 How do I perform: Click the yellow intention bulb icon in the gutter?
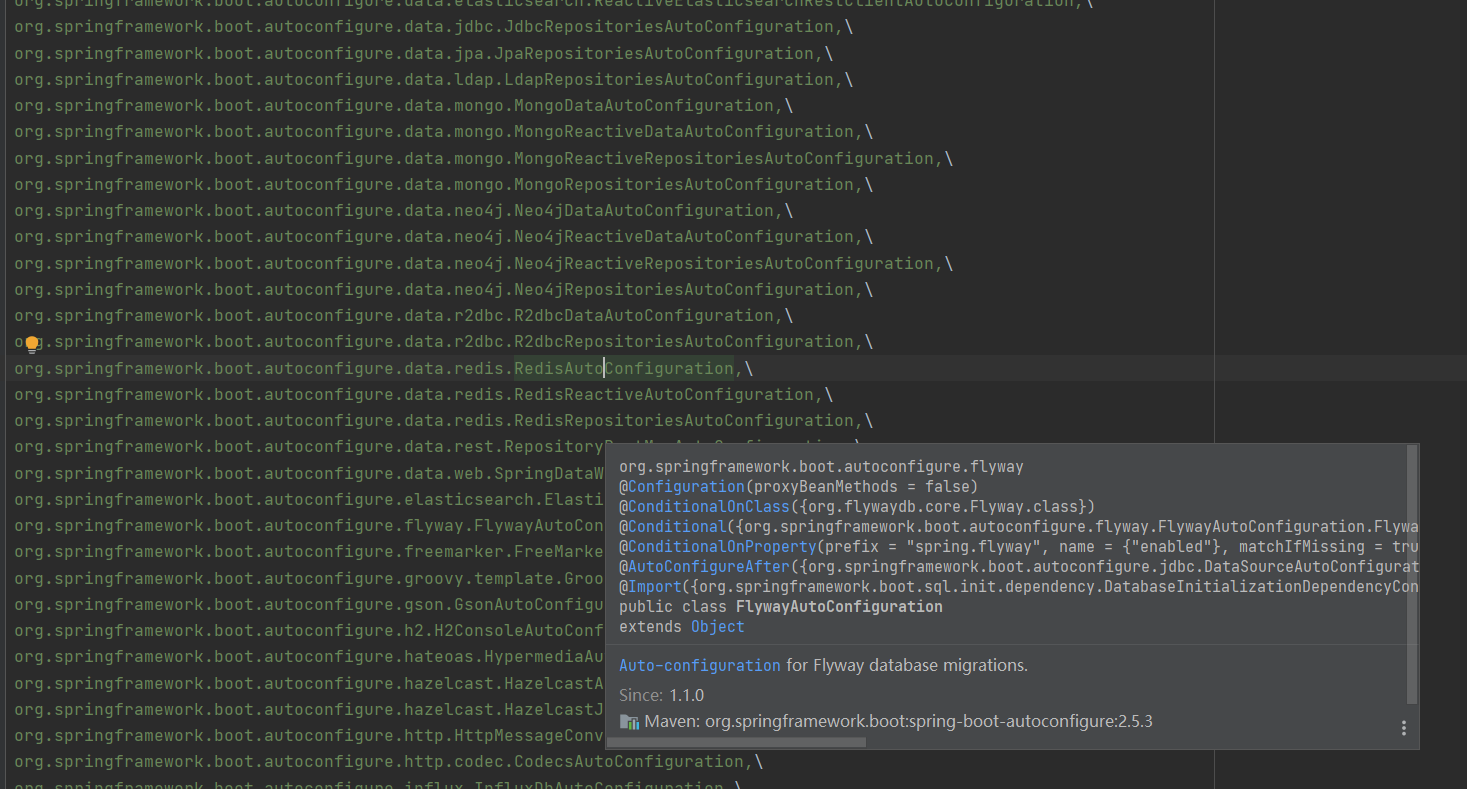coord(31,343)
